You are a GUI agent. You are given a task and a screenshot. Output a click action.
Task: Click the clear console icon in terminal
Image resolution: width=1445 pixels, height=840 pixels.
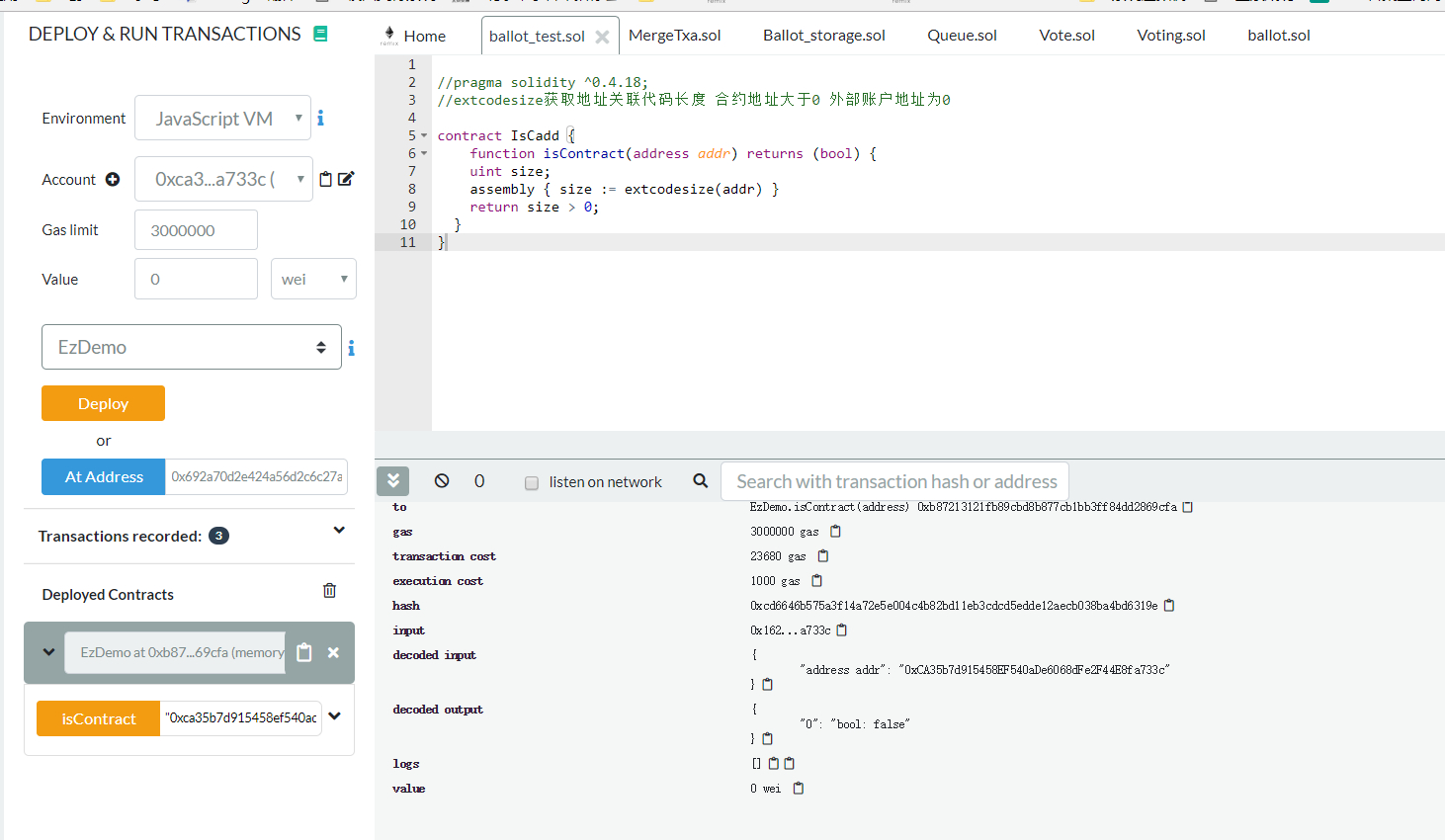442,481
